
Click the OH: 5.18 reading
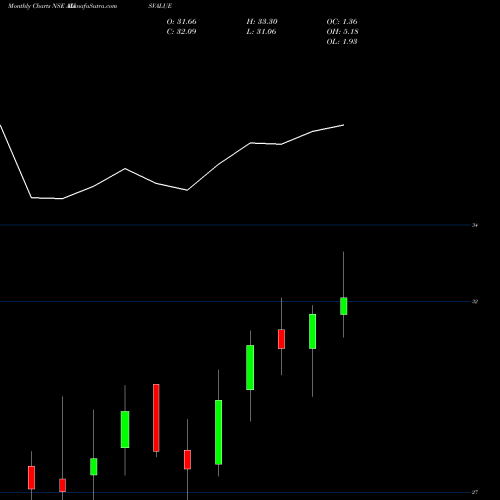coord(342,32)
